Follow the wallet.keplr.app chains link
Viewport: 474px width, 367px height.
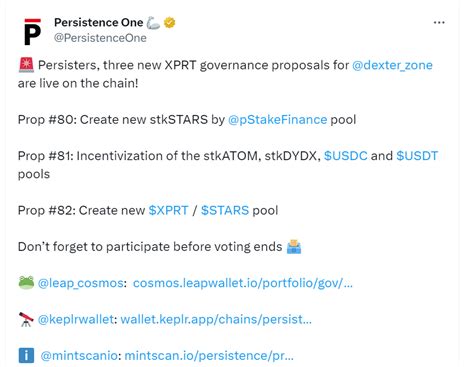point(216,319)
